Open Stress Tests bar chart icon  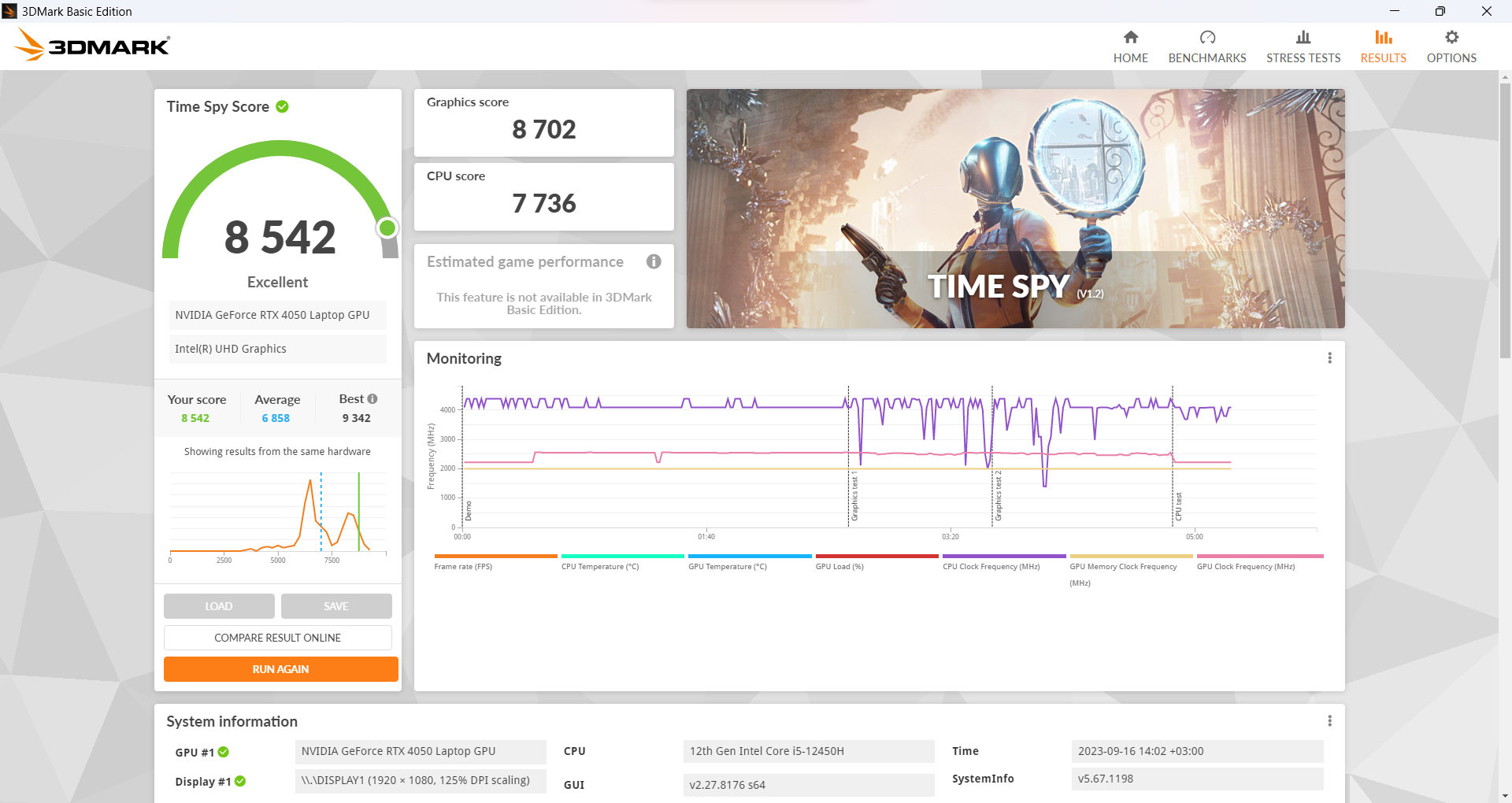[1303, 37]
